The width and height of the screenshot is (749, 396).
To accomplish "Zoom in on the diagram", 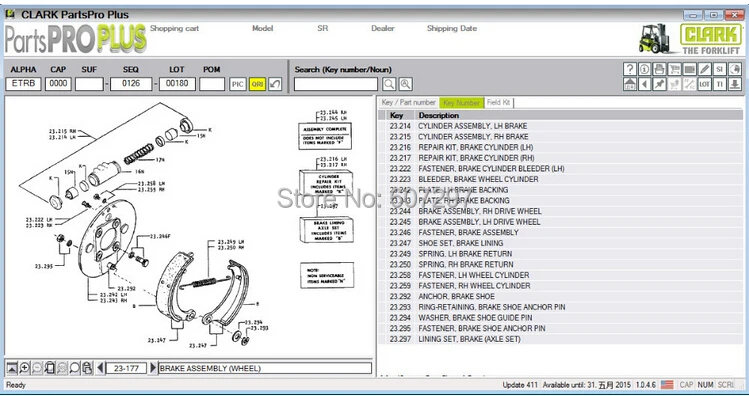I will [x=24, y=368].
